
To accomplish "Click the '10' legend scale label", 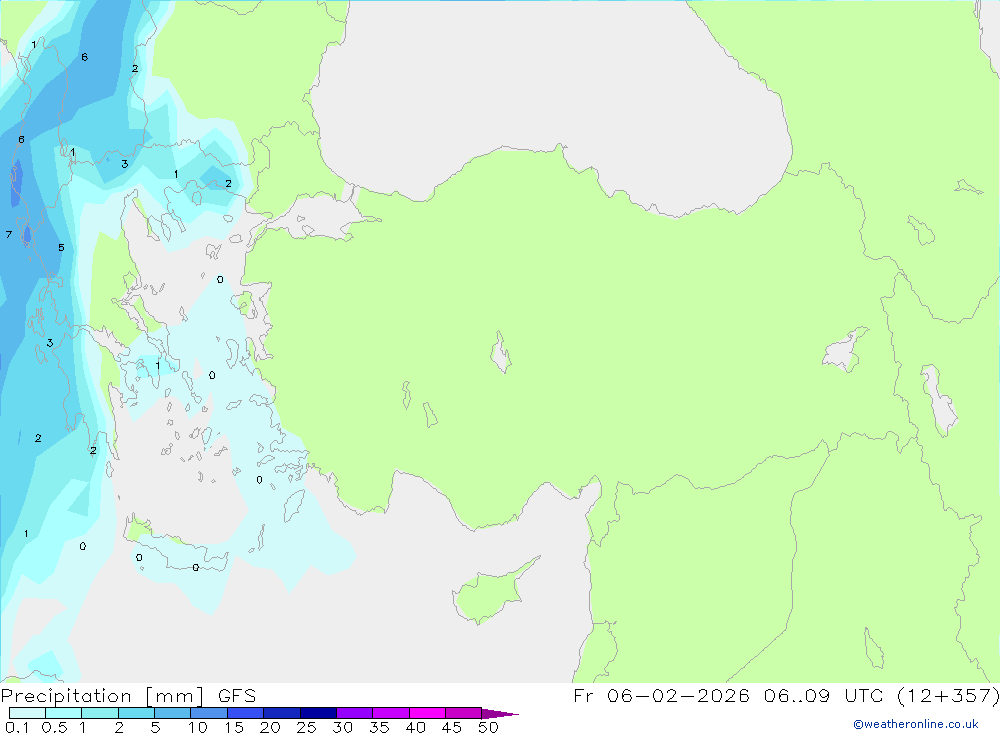I will click(x=197, y=727).
